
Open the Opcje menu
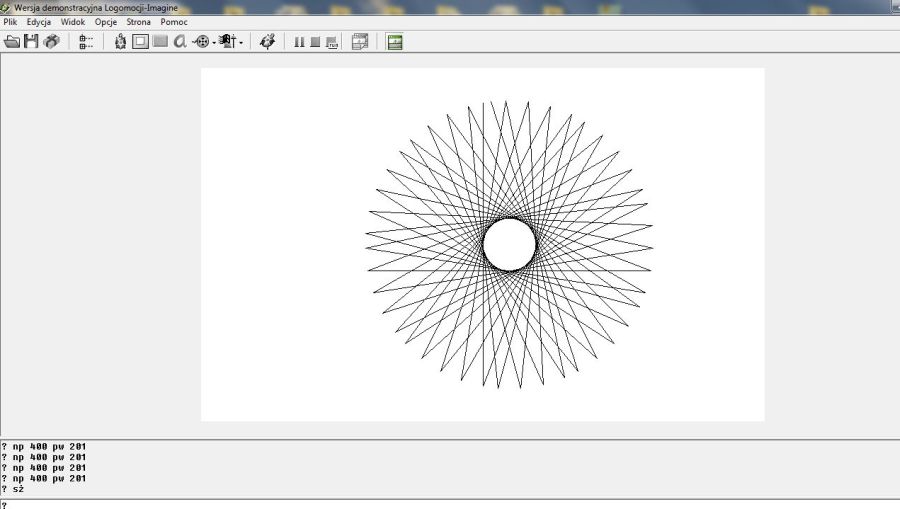click(x=106, y=22)
